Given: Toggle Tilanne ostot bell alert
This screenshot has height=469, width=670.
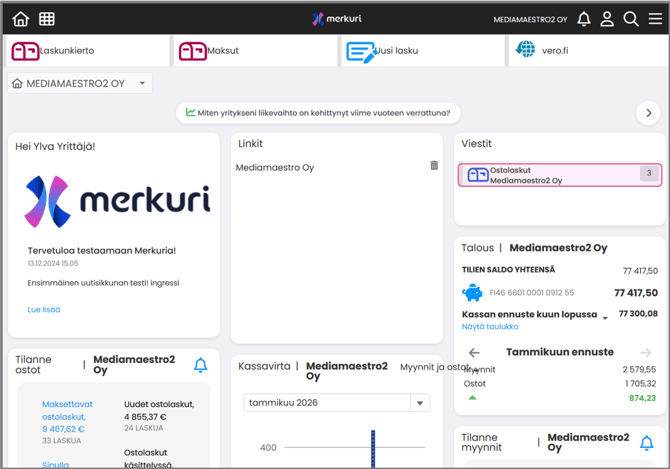Looking at the screenshot, I should tap(200, 365).
